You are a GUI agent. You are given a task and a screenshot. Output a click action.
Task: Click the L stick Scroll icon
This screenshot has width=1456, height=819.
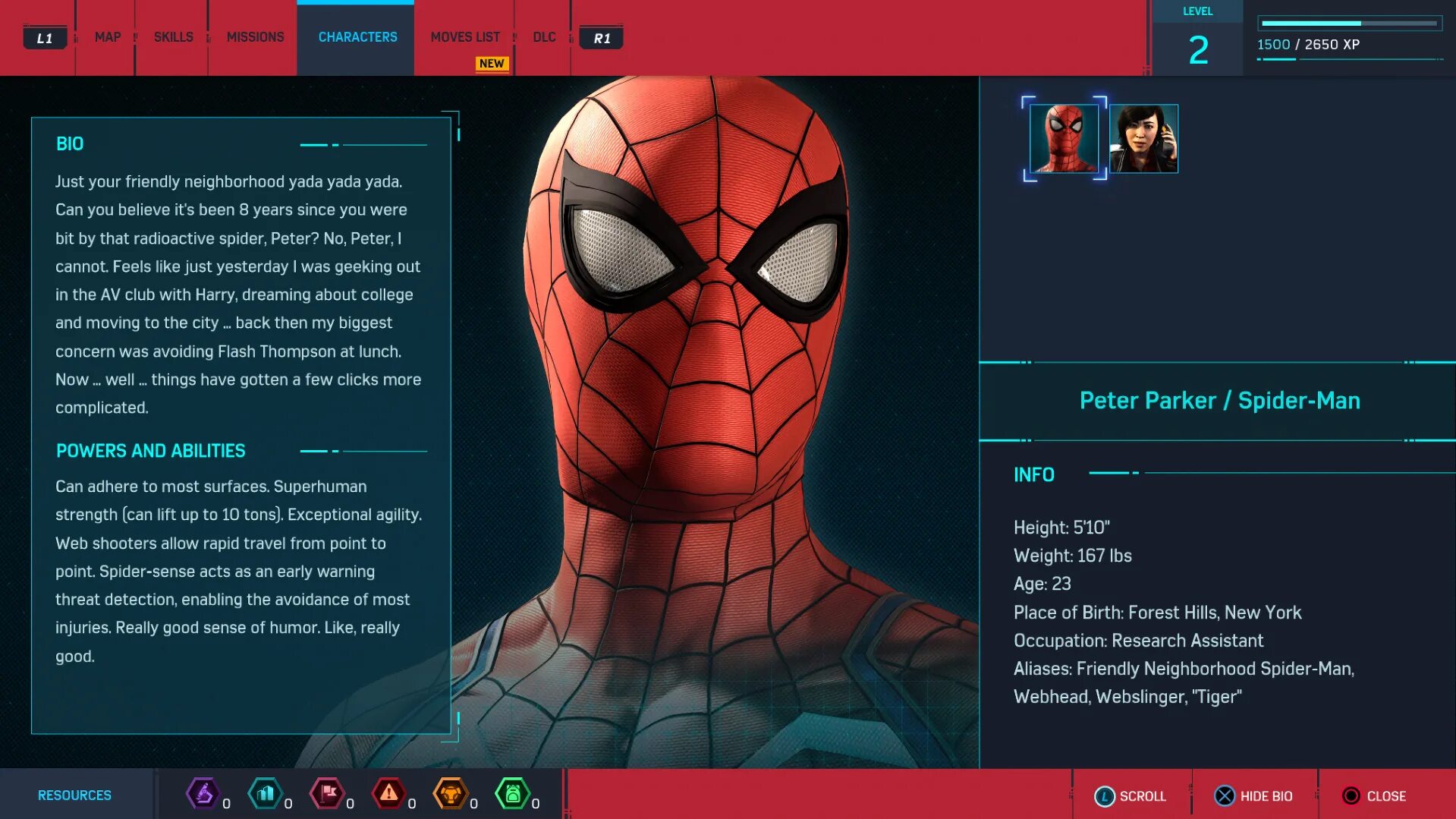click(x=1104, y=796)
